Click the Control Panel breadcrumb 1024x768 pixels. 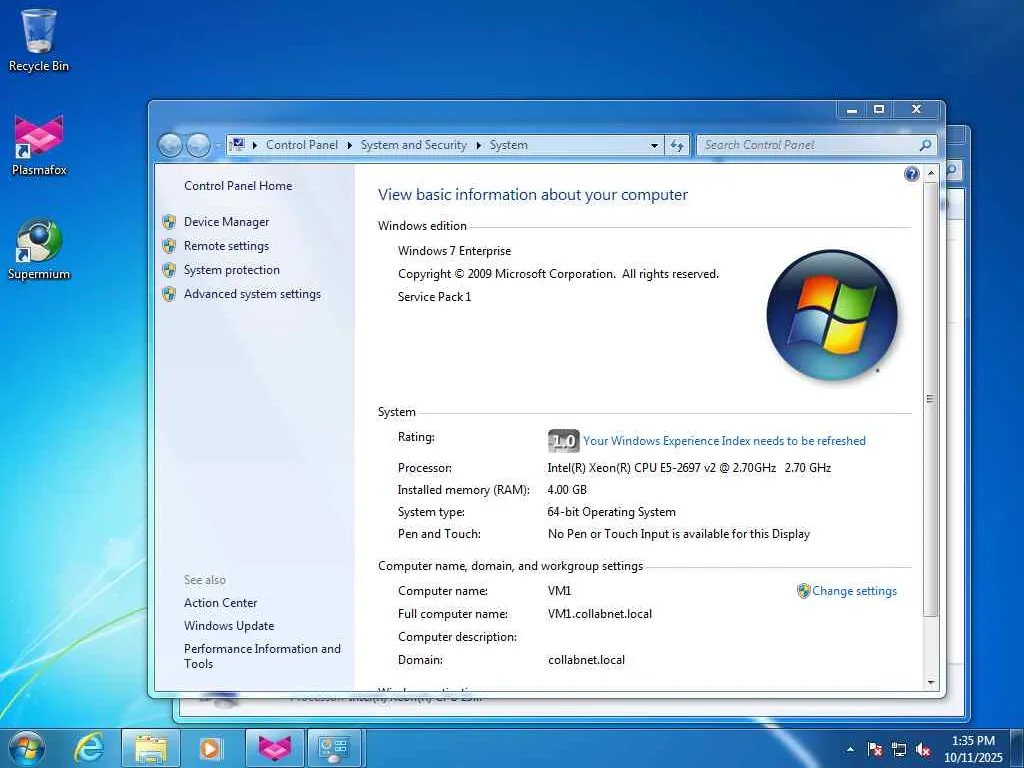tap(302, 145)
